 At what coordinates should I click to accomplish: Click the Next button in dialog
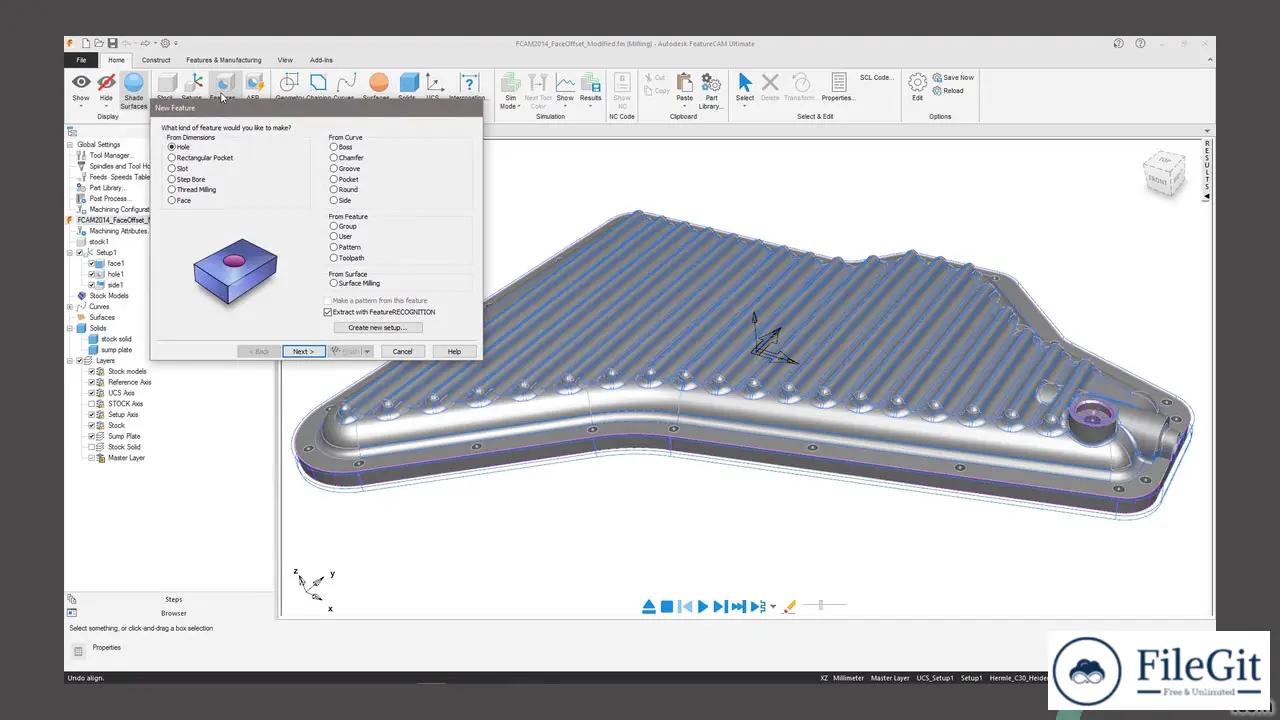(304, 351)
